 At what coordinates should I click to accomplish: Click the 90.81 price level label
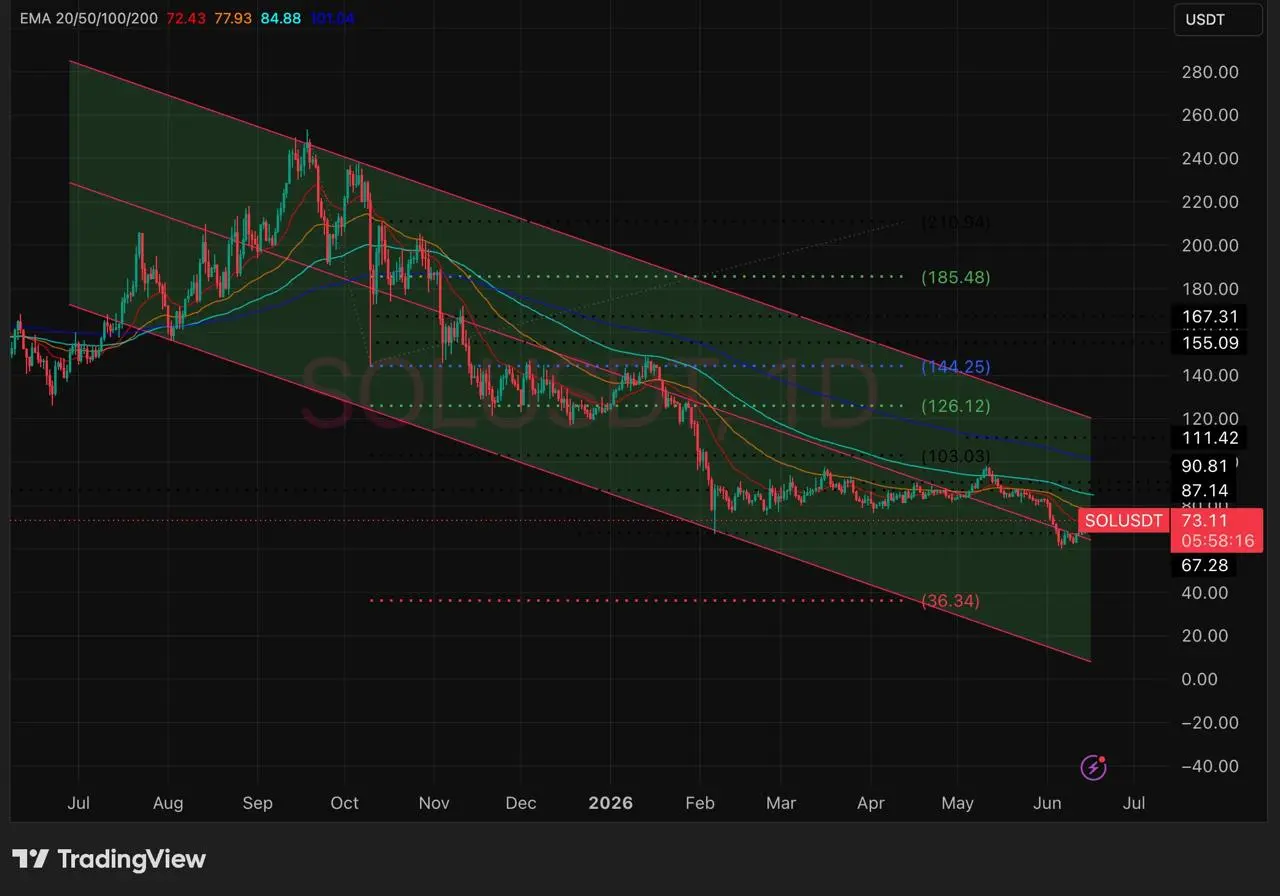pyautogui.click(x=1204, y=466)
